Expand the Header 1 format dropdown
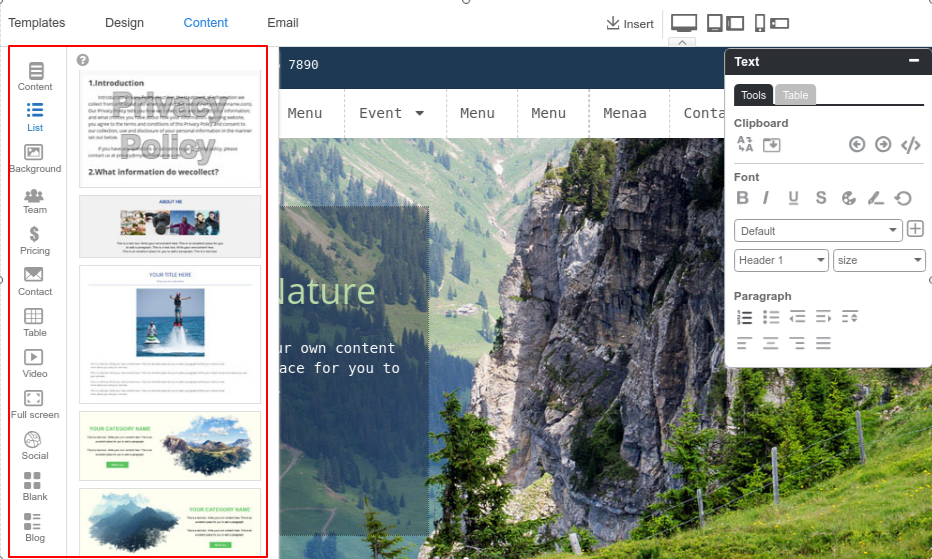Image resolution: width=932 pixels, height=559 pixels. pyautogui.click(x=781, y=260)
